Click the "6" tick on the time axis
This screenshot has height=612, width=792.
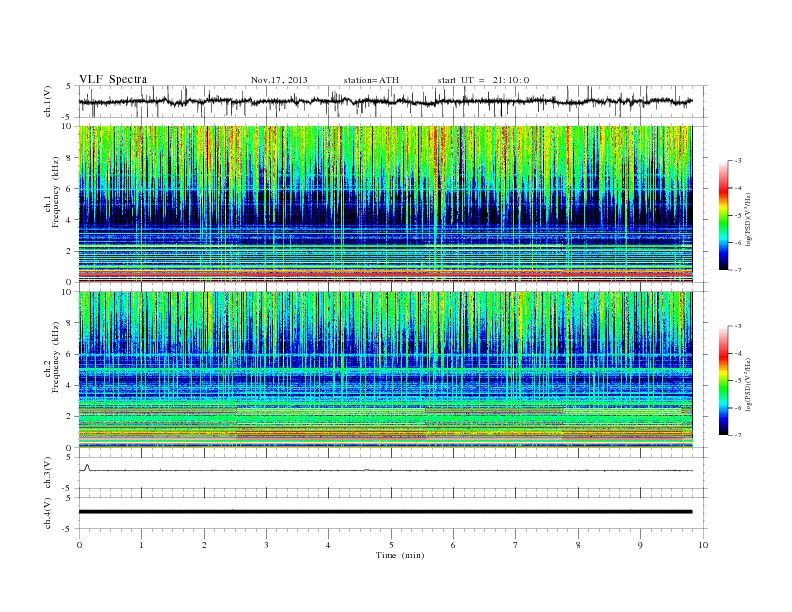[x=453, y=545]
